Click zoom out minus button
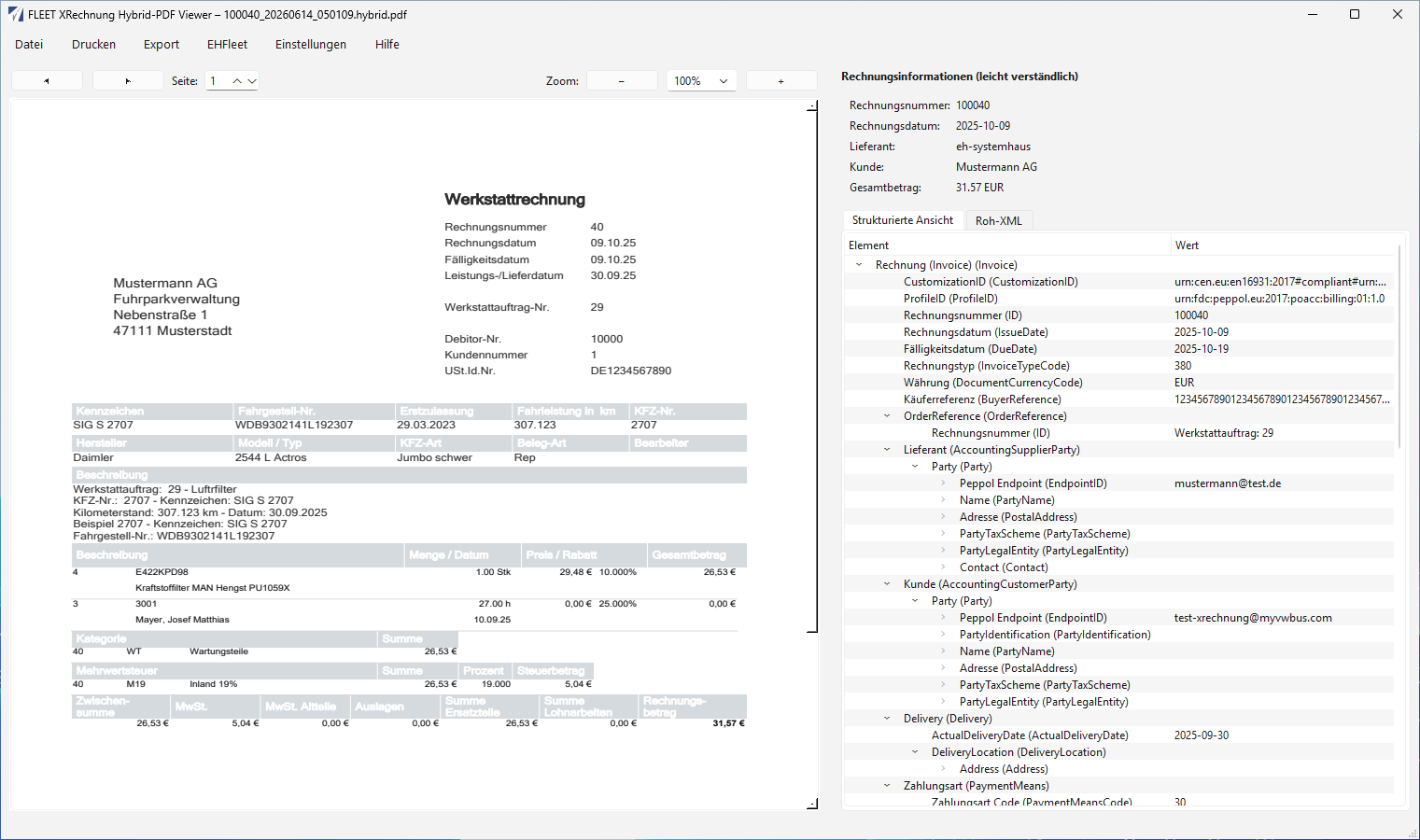 click(x=622, y=81)
